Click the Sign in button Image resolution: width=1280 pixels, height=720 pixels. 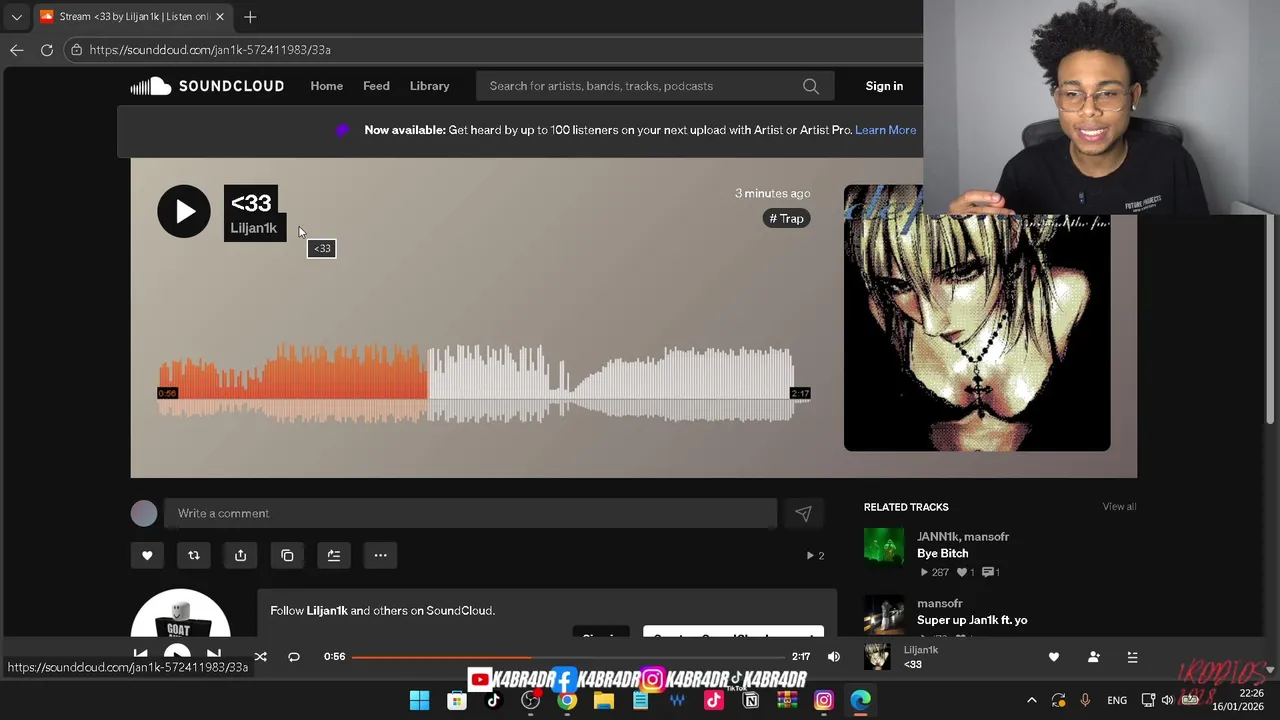pyautogui.click(x=884, y=86)
